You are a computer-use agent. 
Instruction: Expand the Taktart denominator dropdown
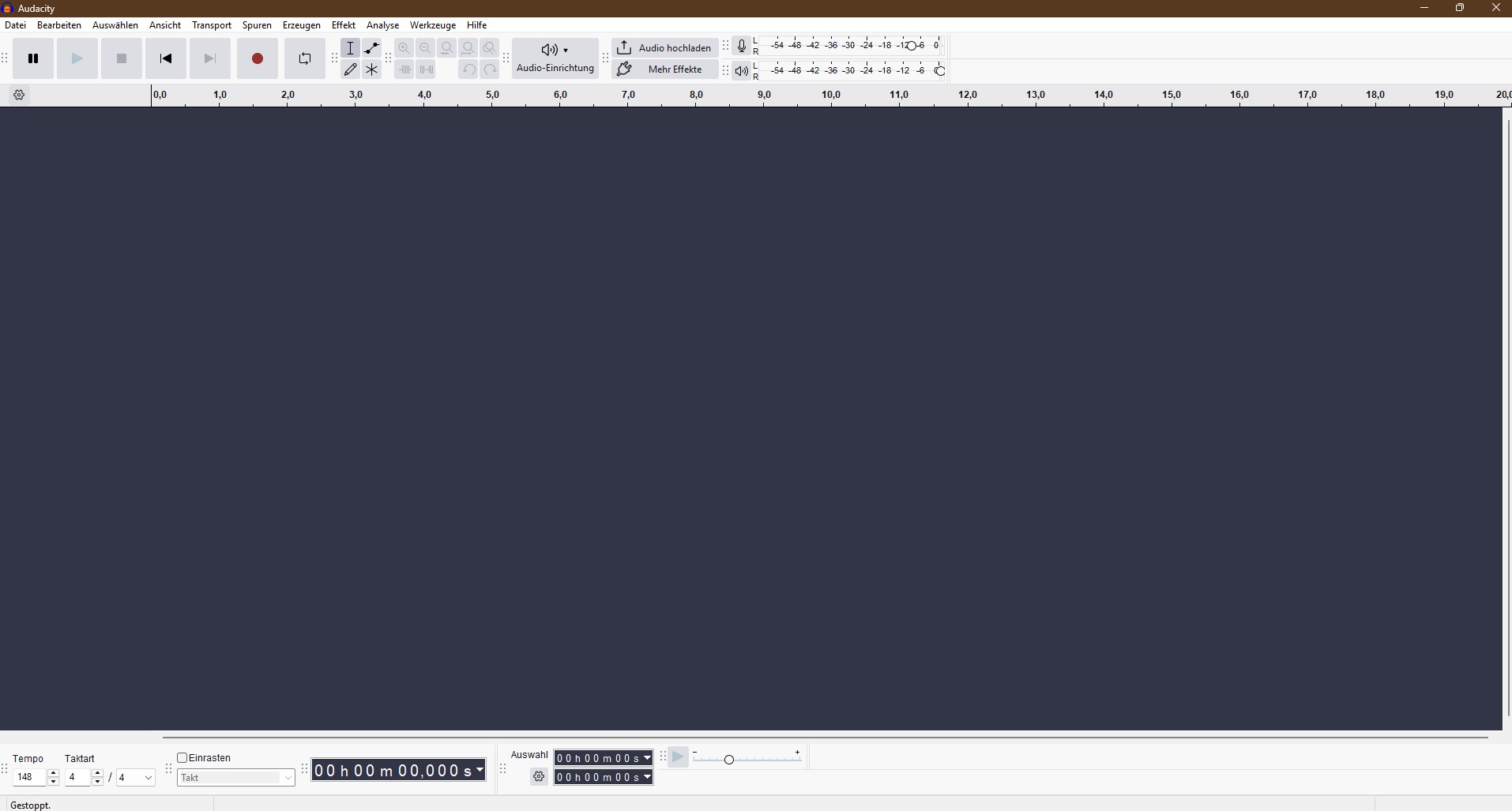pos(148,778)
